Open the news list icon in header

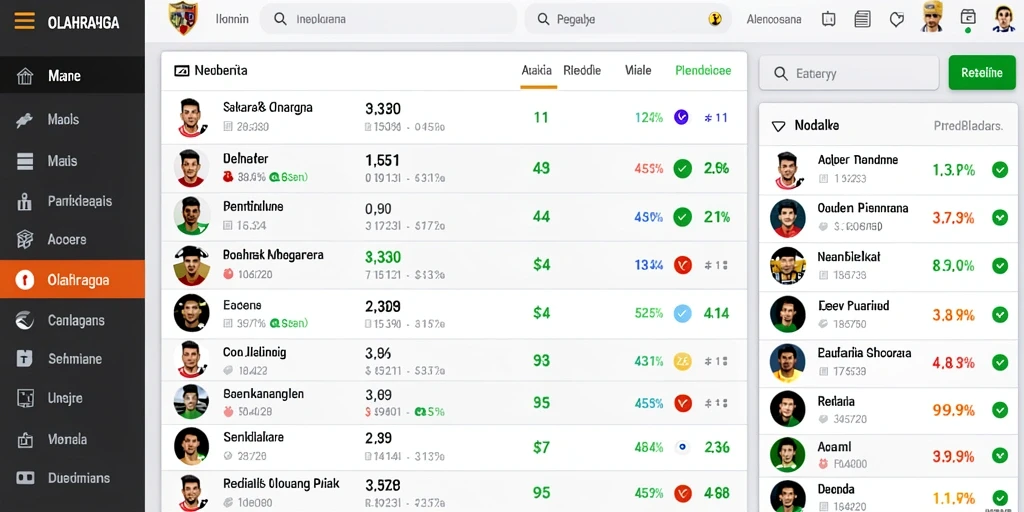(863, 20)
